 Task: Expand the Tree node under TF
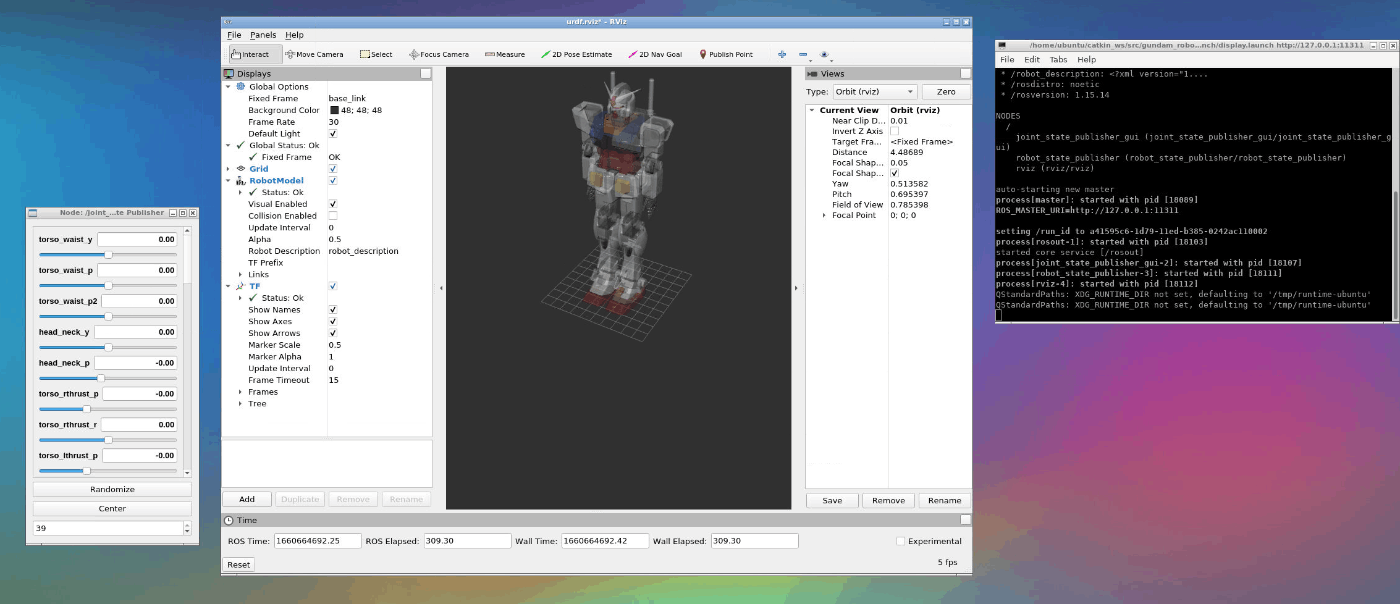pyautogui.click(x=240, y=404)
